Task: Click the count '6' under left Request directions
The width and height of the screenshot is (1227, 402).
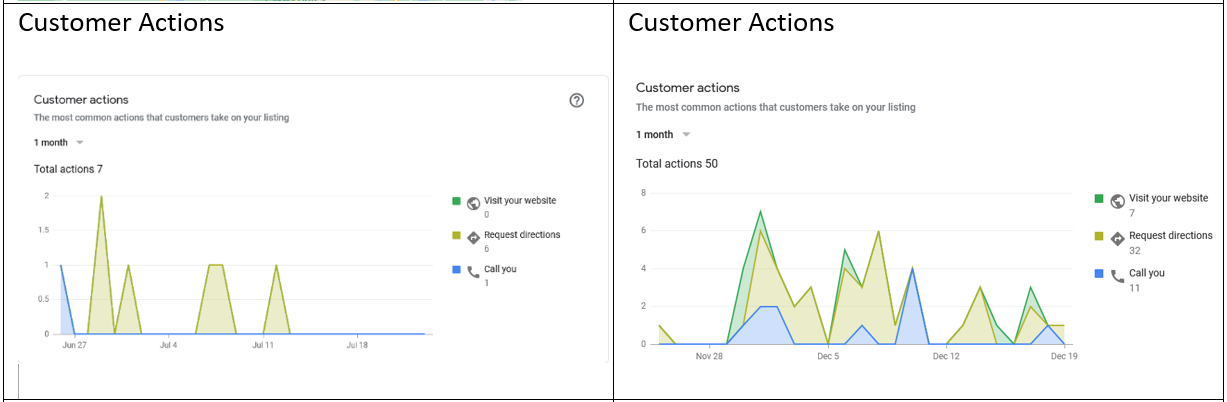Action: pyautogui.click(x=487, y=248)
